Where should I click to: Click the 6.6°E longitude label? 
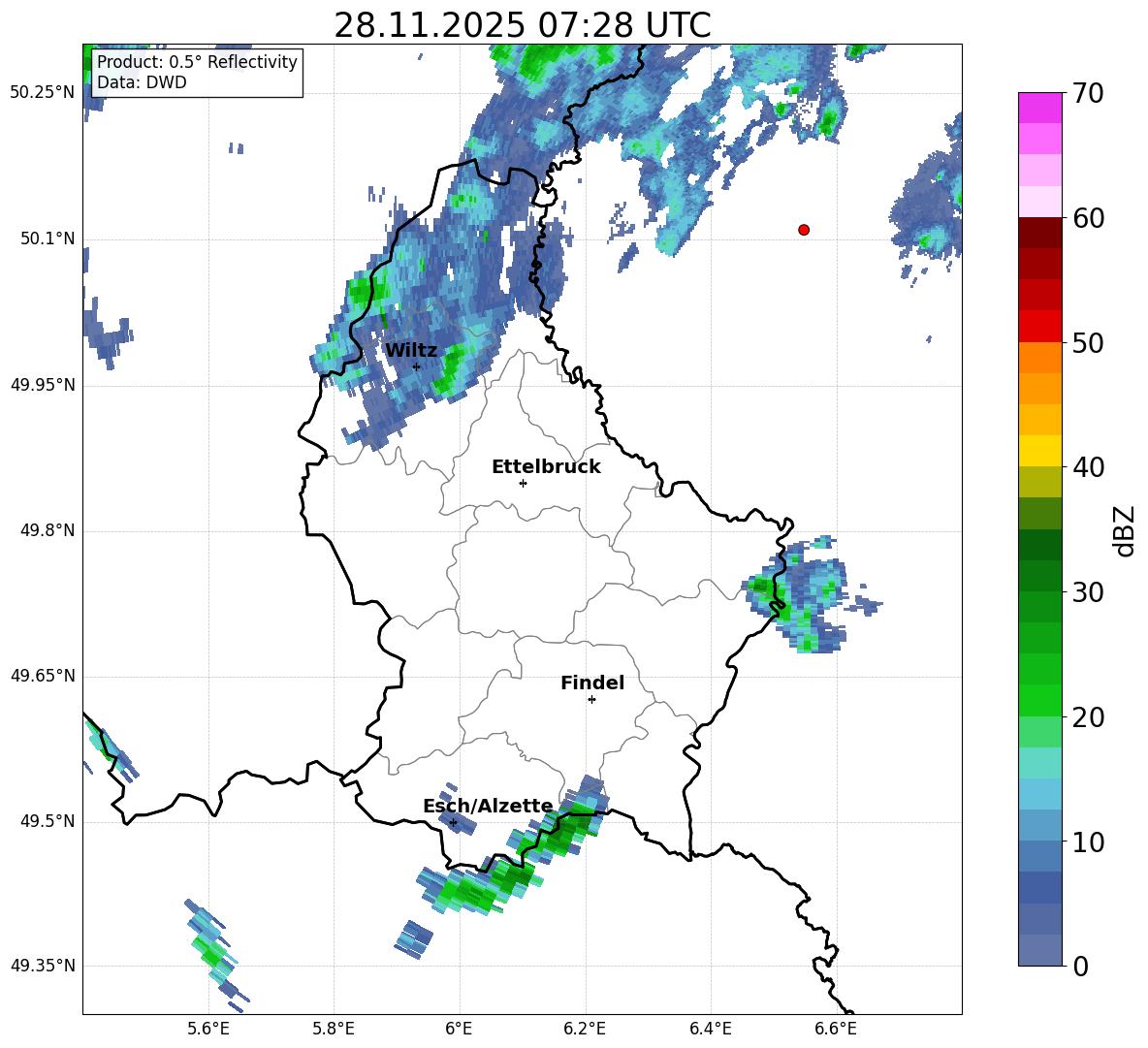(x=836, y=1029)
